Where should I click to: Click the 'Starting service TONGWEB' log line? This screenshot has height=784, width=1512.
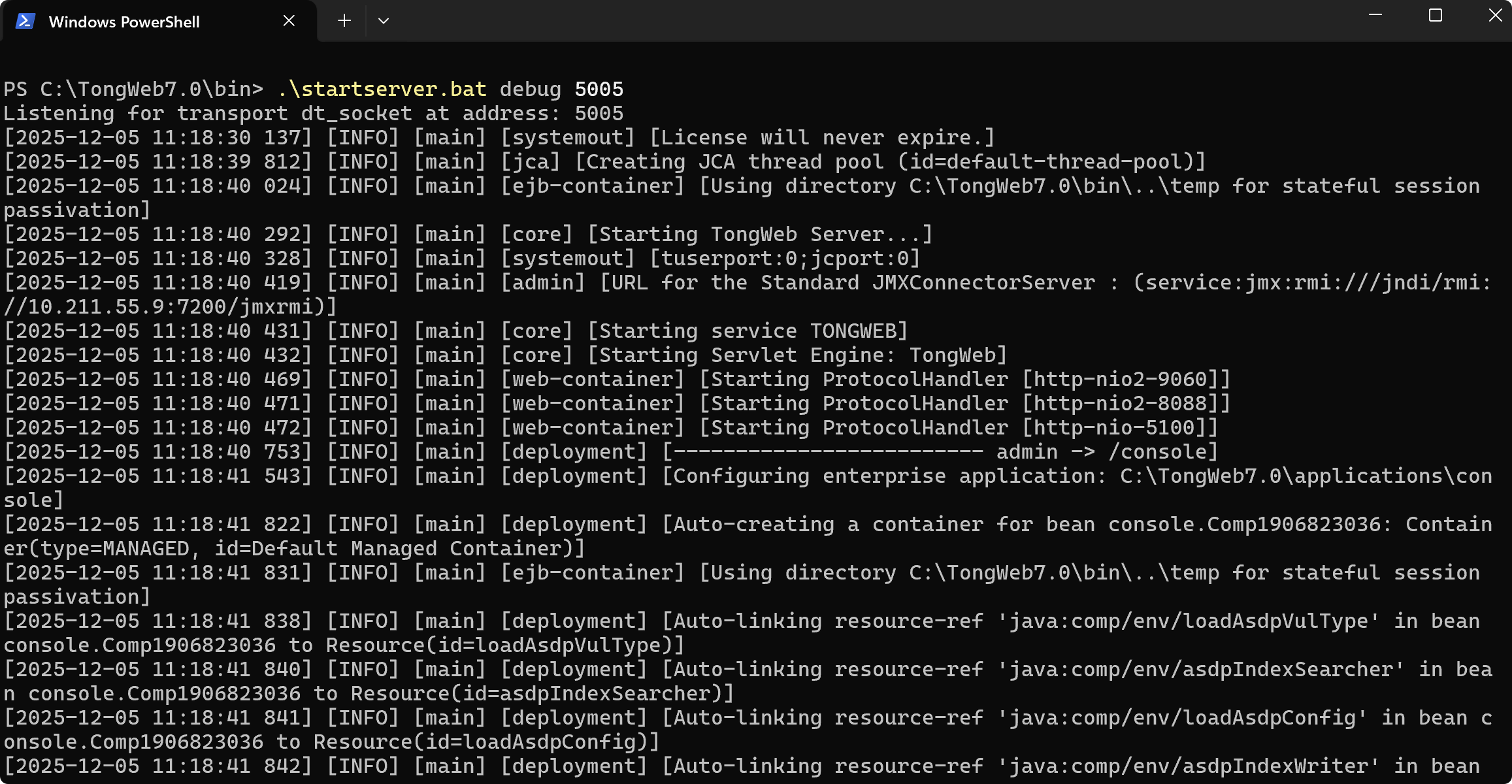tap(747, 331)
